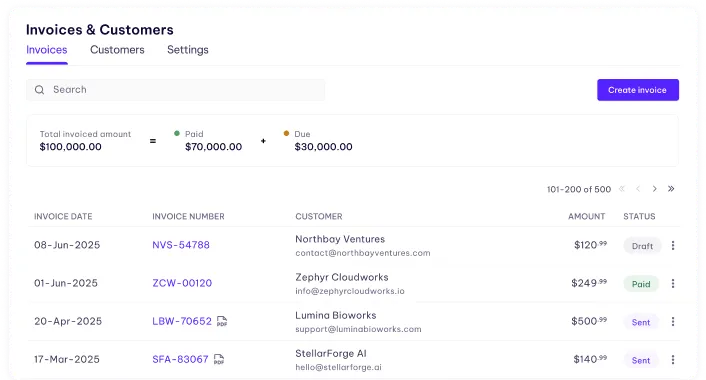Open PDF icon for invoice LBW-70652
The height and width of the screenshot is (380, 706).
(x=222, y=321)
